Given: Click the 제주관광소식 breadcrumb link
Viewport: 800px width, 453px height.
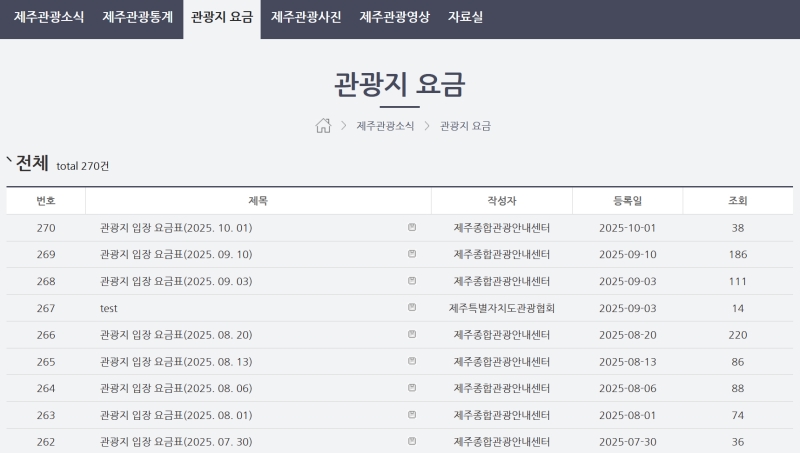Looking at the screenshot, I should [385, 126].
